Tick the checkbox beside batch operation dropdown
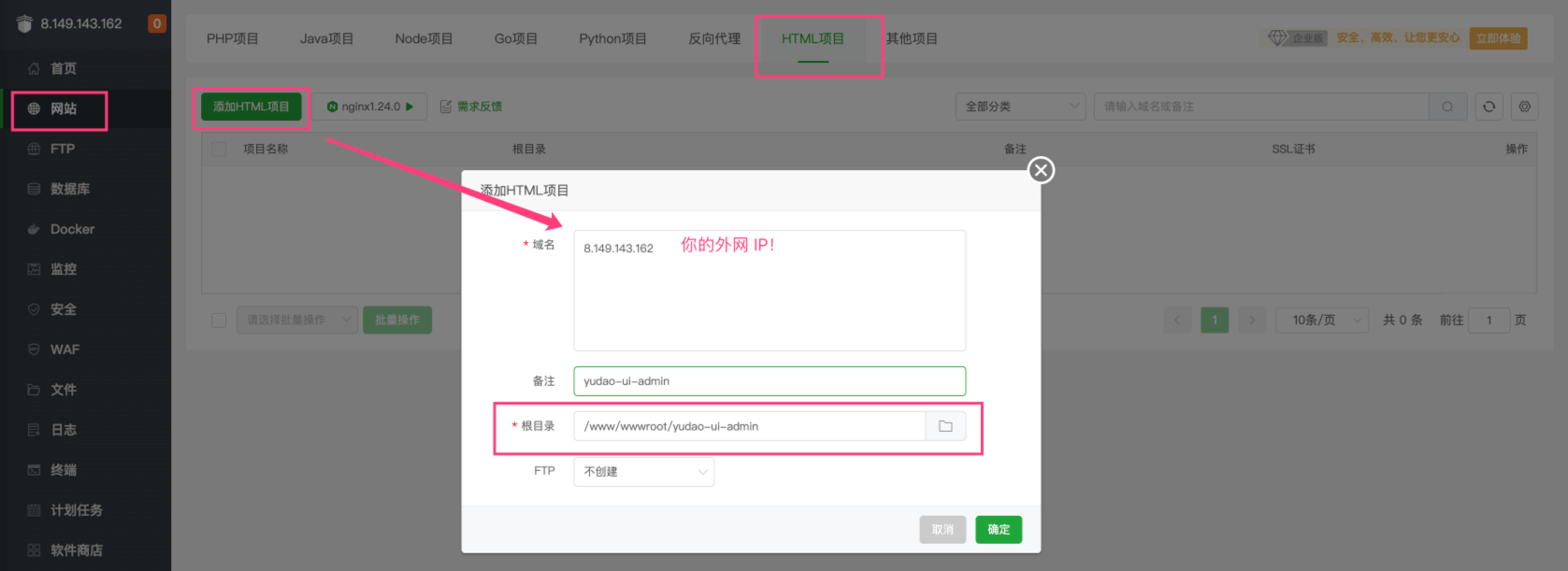1568x571 pixels. (219, 321)
